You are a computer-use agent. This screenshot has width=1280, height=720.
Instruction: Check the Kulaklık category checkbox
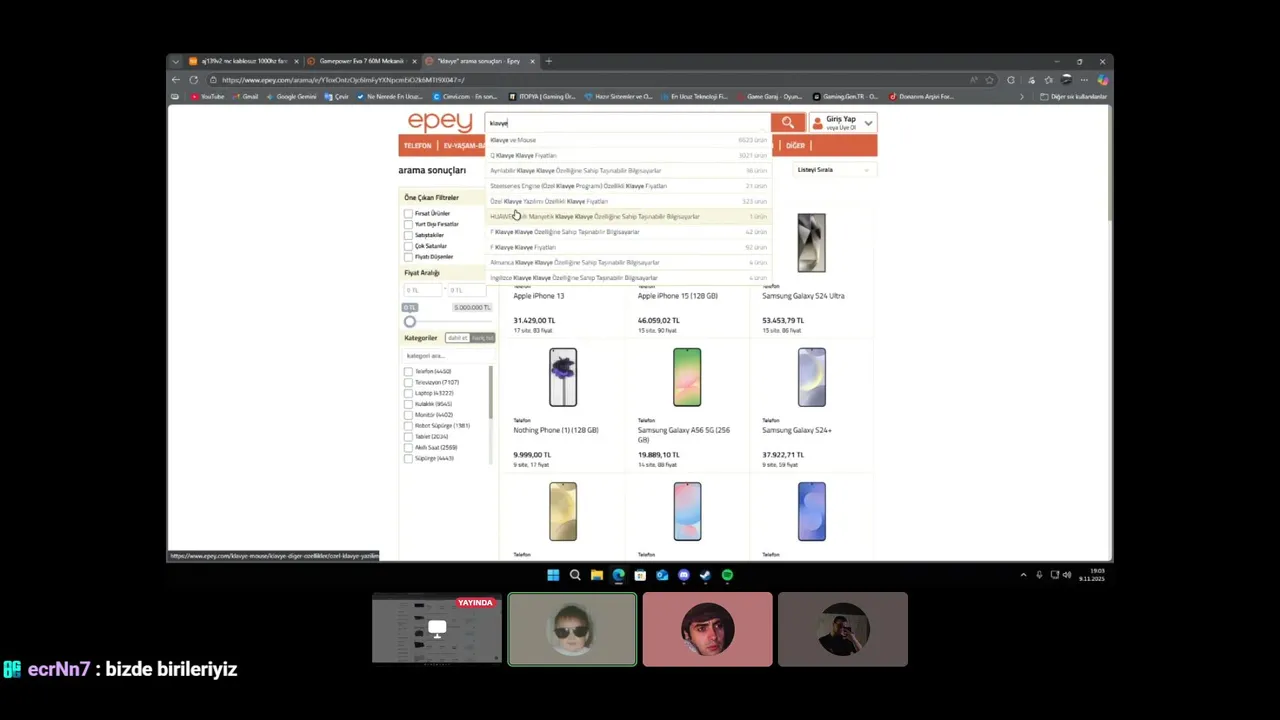408,404
